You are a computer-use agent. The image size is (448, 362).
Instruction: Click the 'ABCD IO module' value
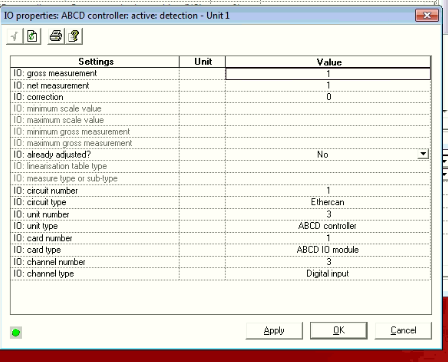click(328, 250)
